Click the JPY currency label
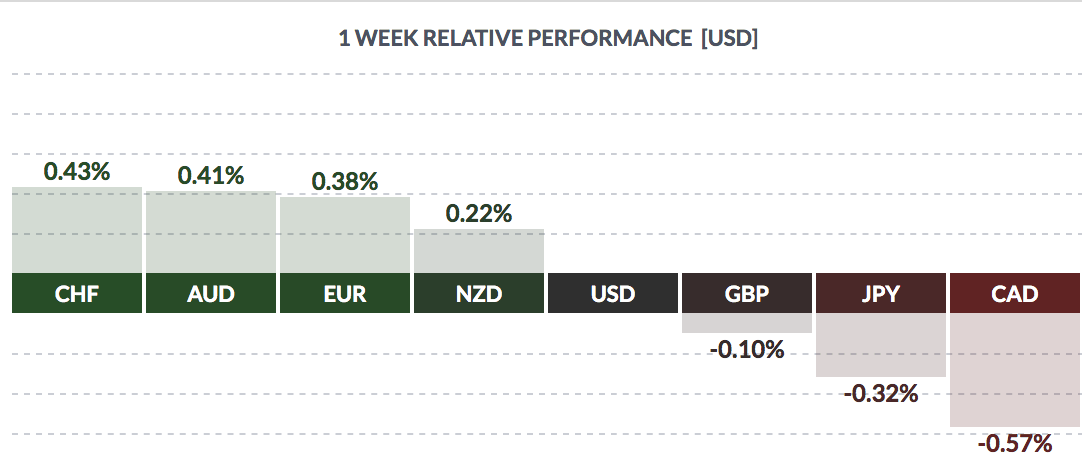1082x470 pixels. click(881, 294)
